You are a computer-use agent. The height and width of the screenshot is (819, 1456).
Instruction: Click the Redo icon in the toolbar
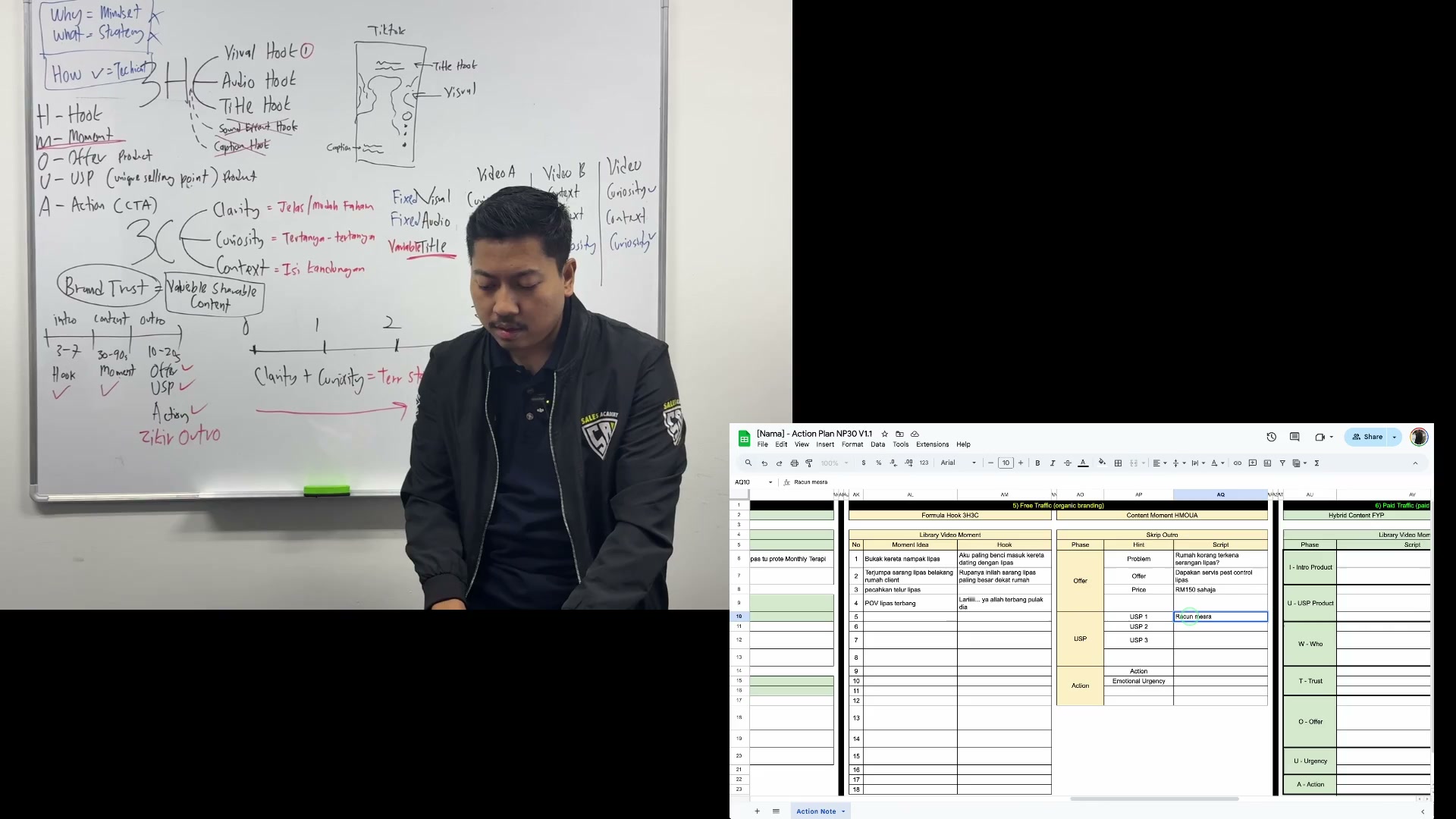pyautogui.click(x=779, y=463)
